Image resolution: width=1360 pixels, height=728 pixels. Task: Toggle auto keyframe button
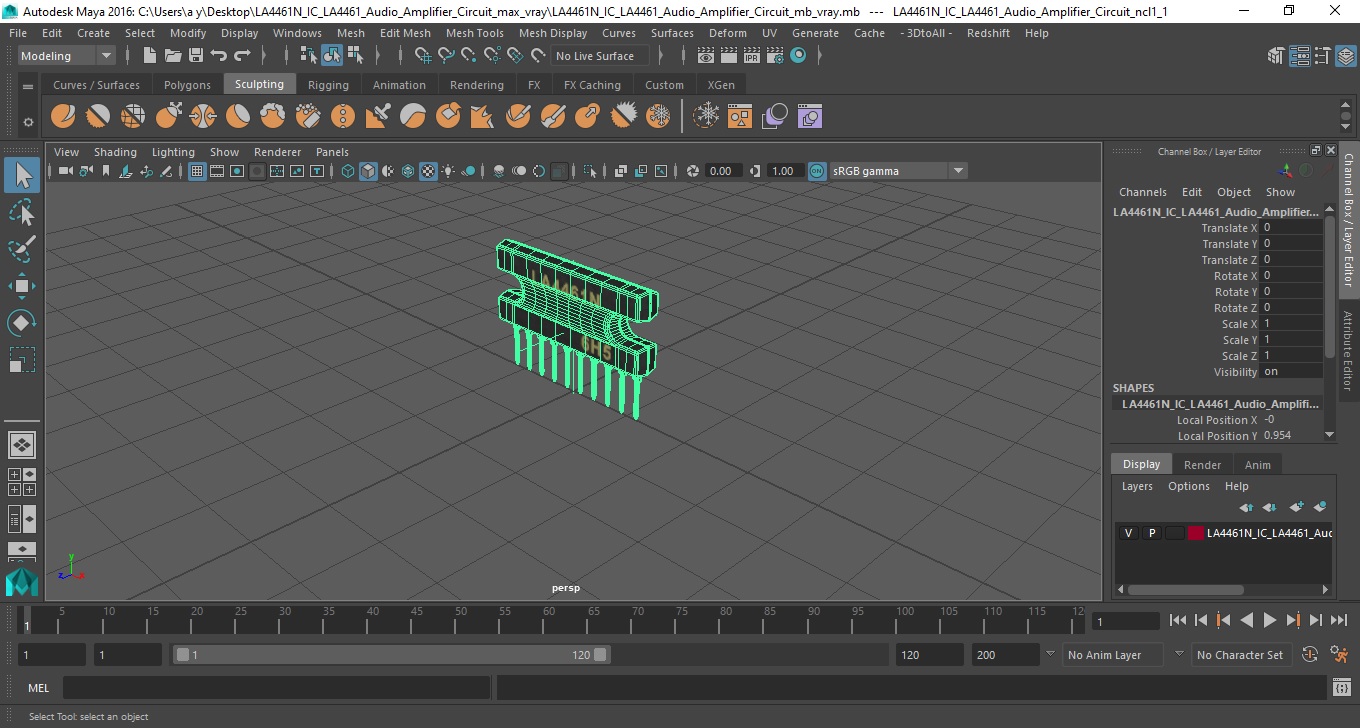[x=1310, y=655]
